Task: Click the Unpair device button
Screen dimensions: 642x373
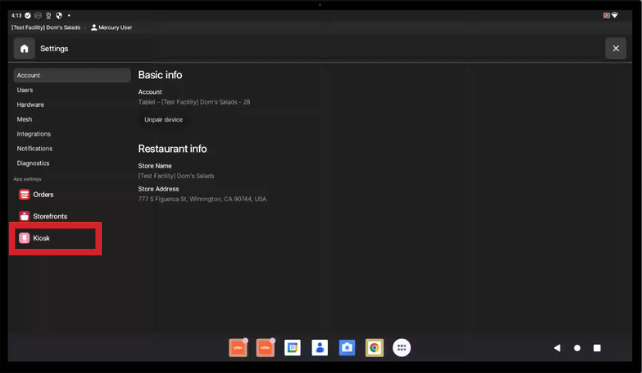Action: coord(163,120)
